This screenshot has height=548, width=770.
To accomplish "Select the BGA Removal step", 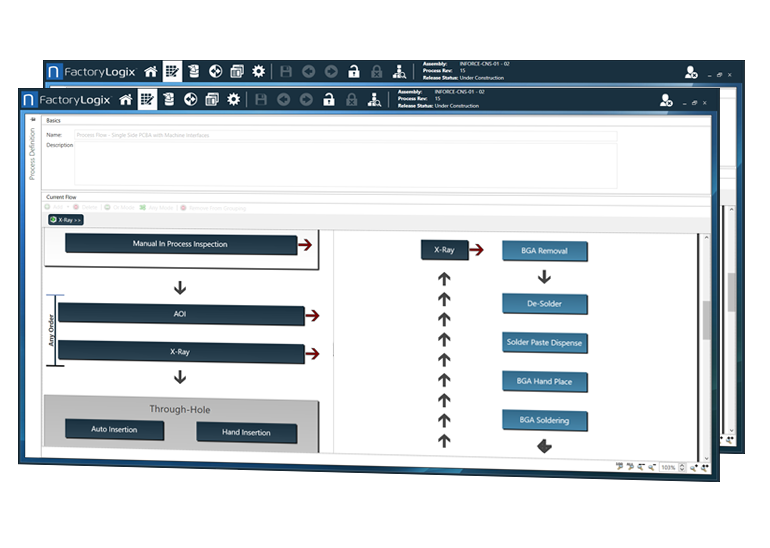I will click(545, 251).
